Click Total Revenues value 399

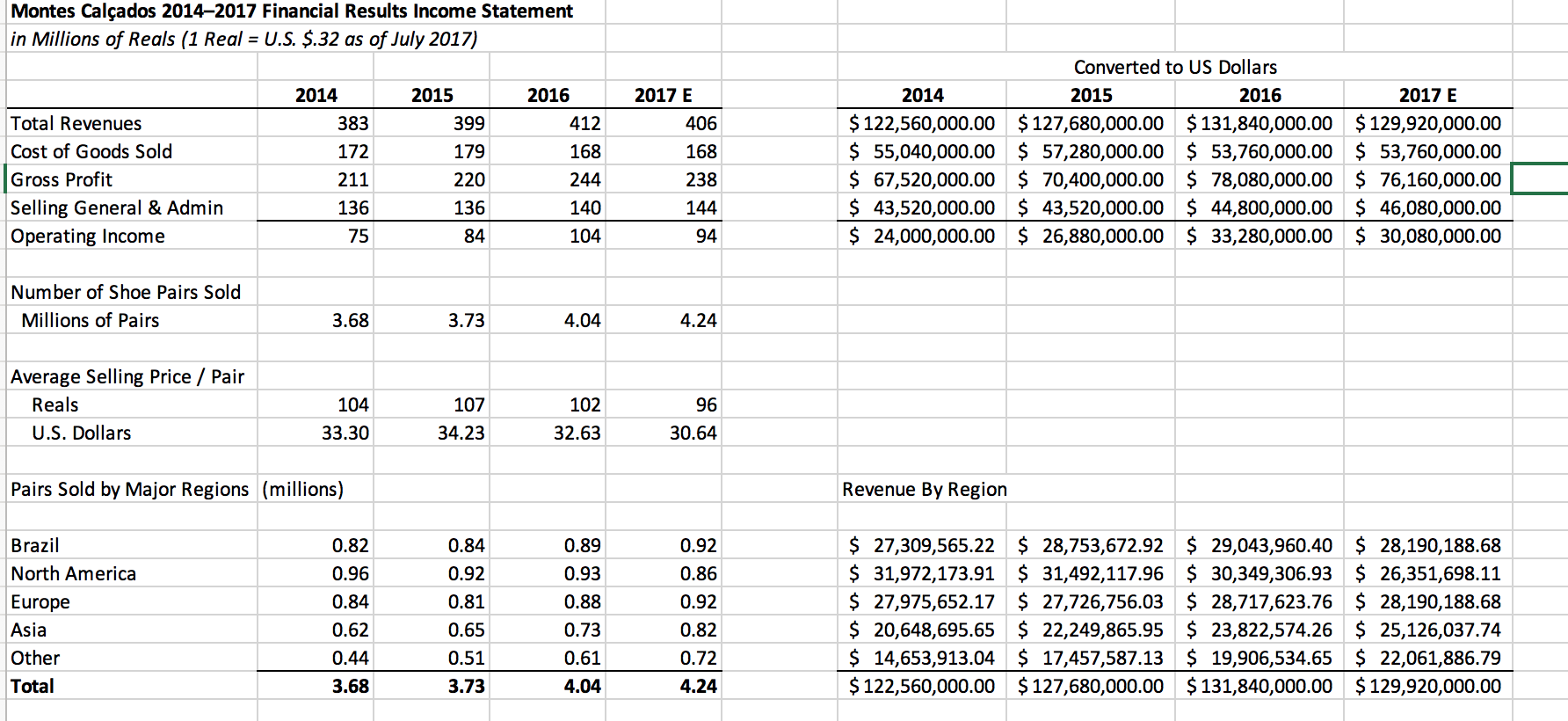coord(469,124)
